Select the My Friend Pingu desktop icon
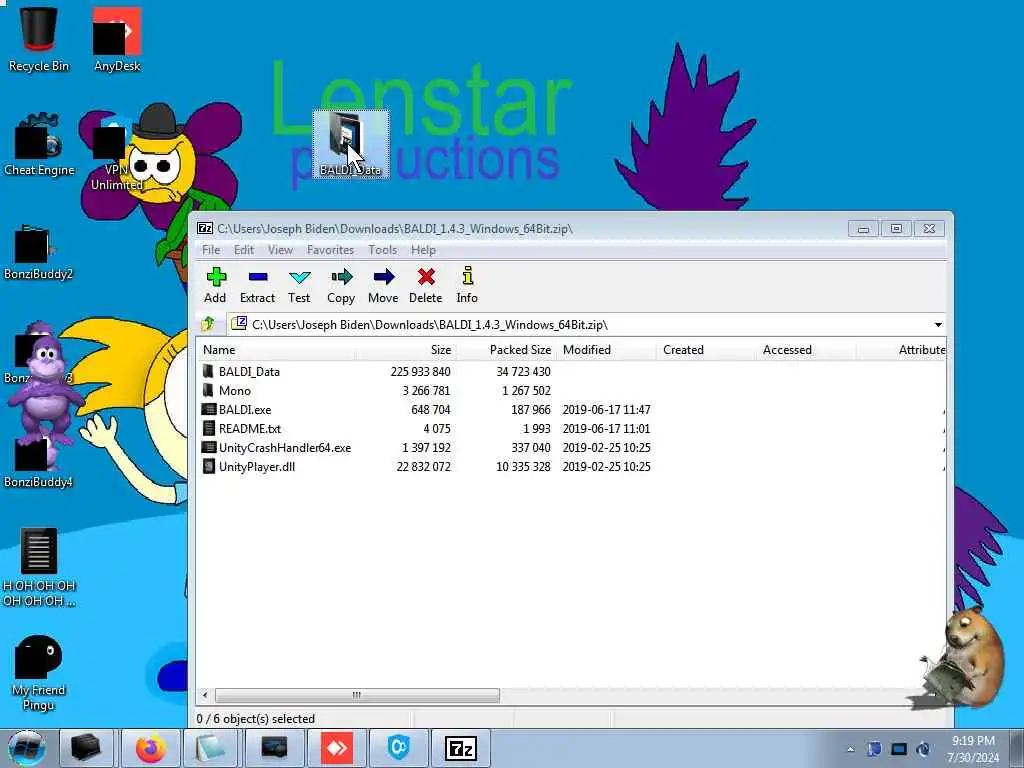1024x768 pixels. [x=39, y=673]
